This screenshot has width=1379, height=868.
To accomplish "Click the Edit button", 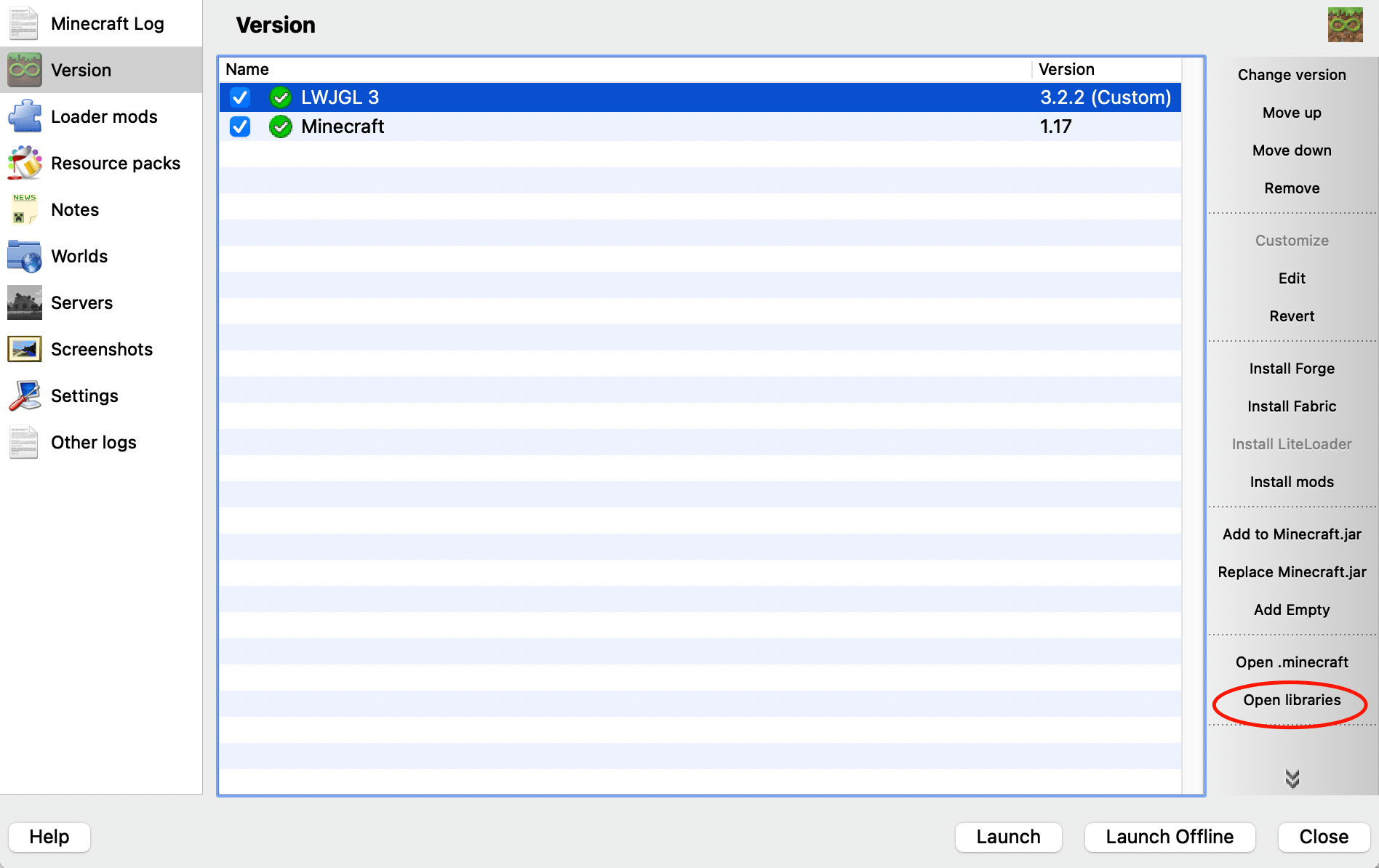I will coord(1292,278).
